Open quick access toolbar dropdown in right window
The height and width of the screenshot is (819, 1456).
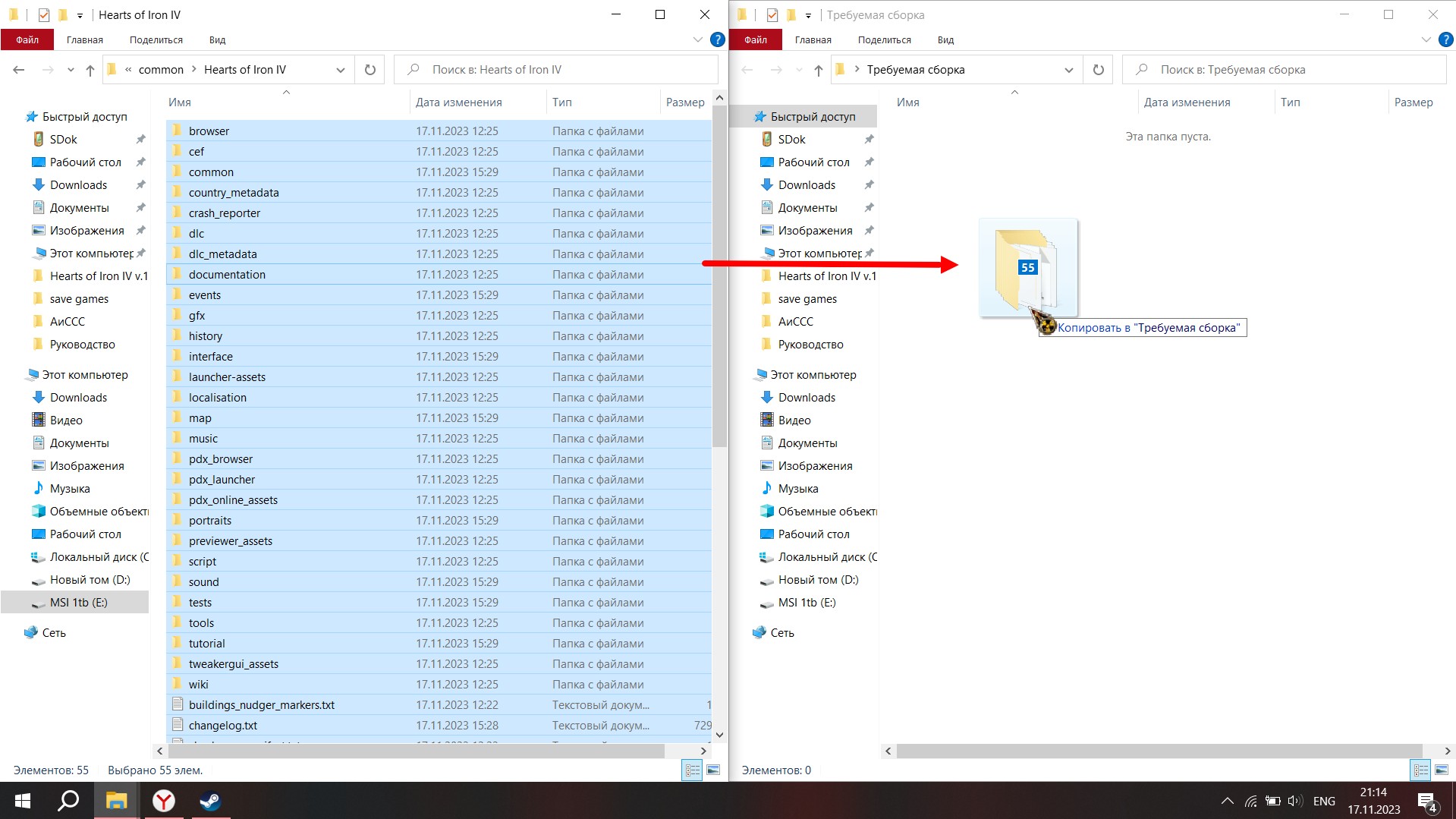(808, 15)
